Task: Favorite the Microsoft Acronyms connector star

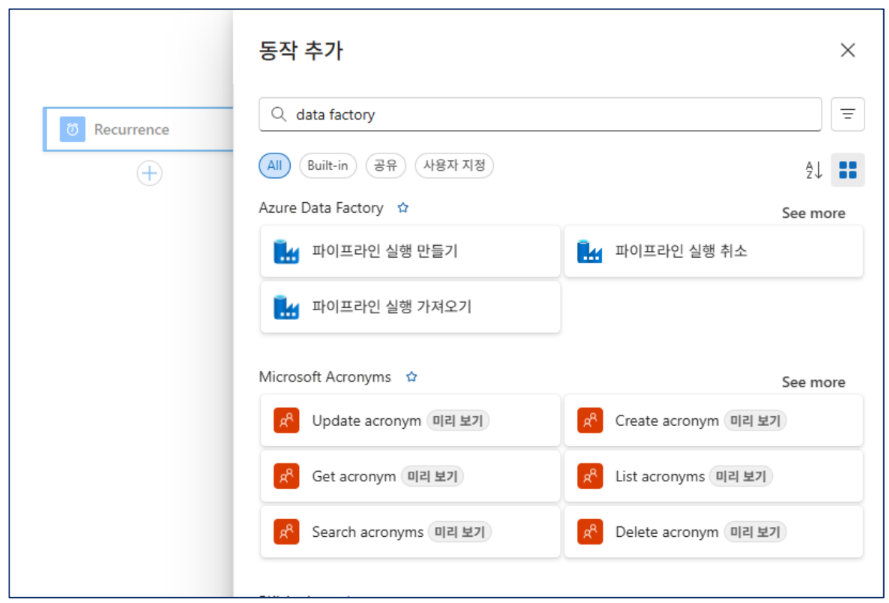Action: coord(412,377)
